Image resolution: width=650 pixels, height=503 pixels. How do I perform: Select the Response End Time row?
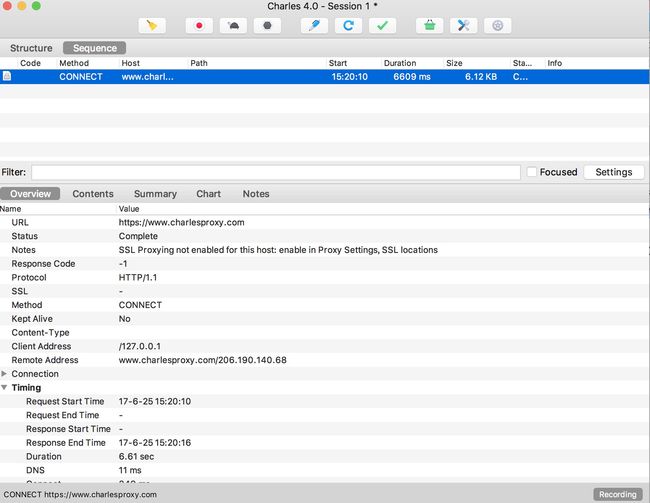click(325, 442)
